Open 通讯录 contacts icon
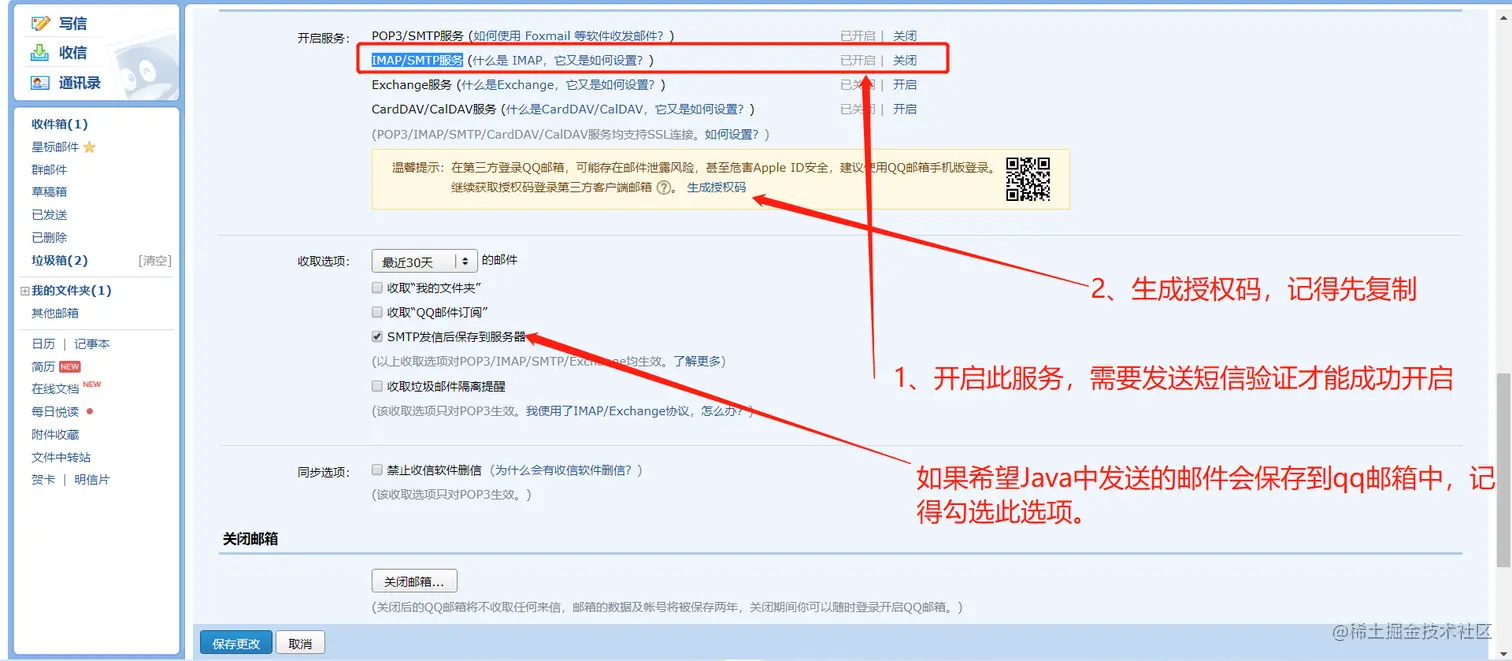The image size is (1512, 661). click(x=40, y=82)
